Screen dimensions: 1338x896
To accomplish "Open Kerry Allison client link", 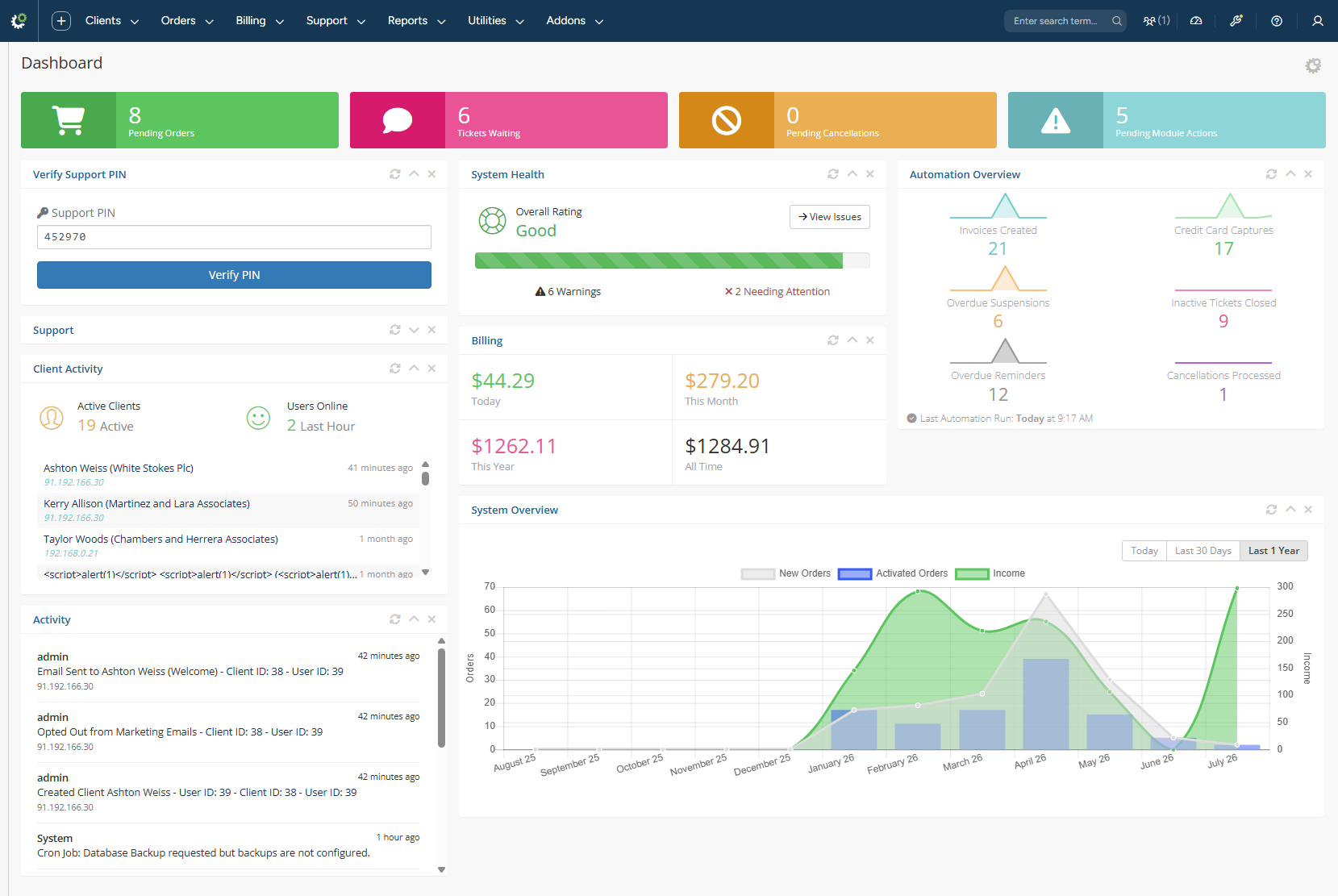I will coord(147,503).
